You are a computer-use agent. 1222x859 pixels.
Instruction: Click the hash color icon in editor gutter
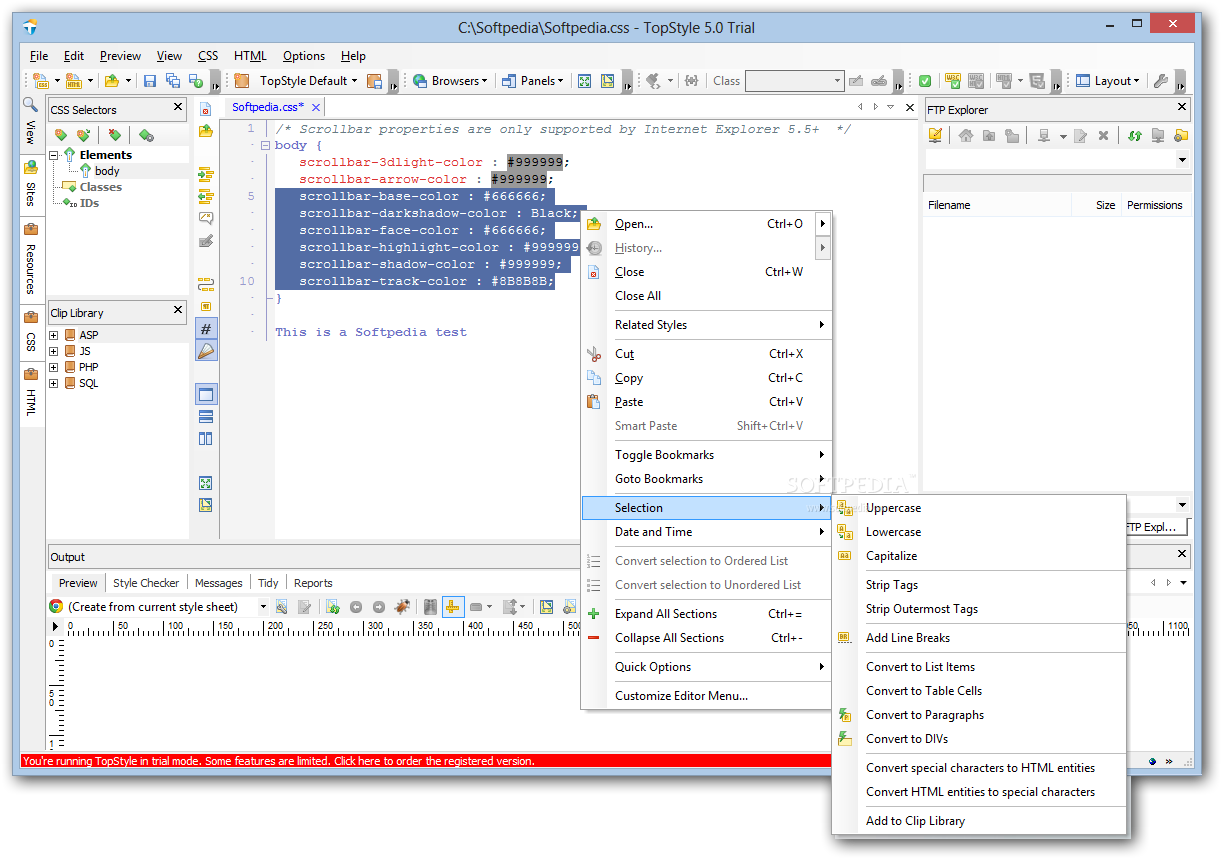point(206,328)
